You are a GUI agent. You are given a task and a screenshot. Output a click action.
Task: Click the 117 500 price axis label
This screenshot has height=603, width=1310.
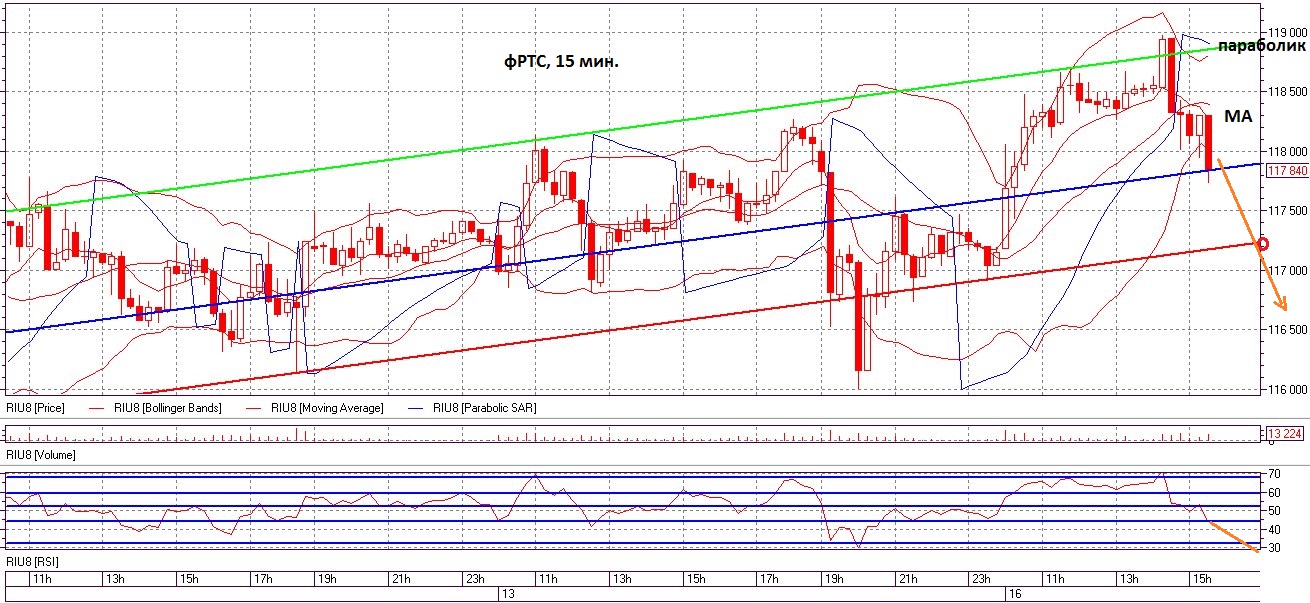[1288, 211]
